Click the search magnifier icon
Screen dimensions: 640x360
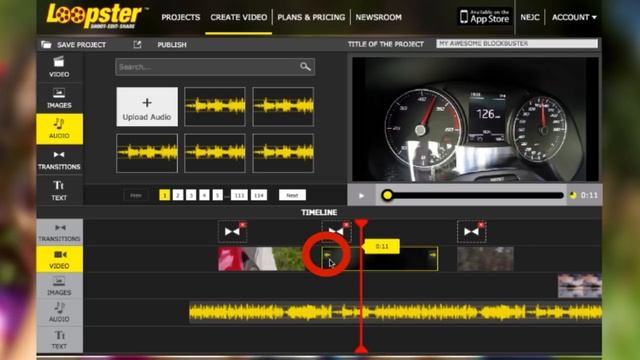coord(305,67)
